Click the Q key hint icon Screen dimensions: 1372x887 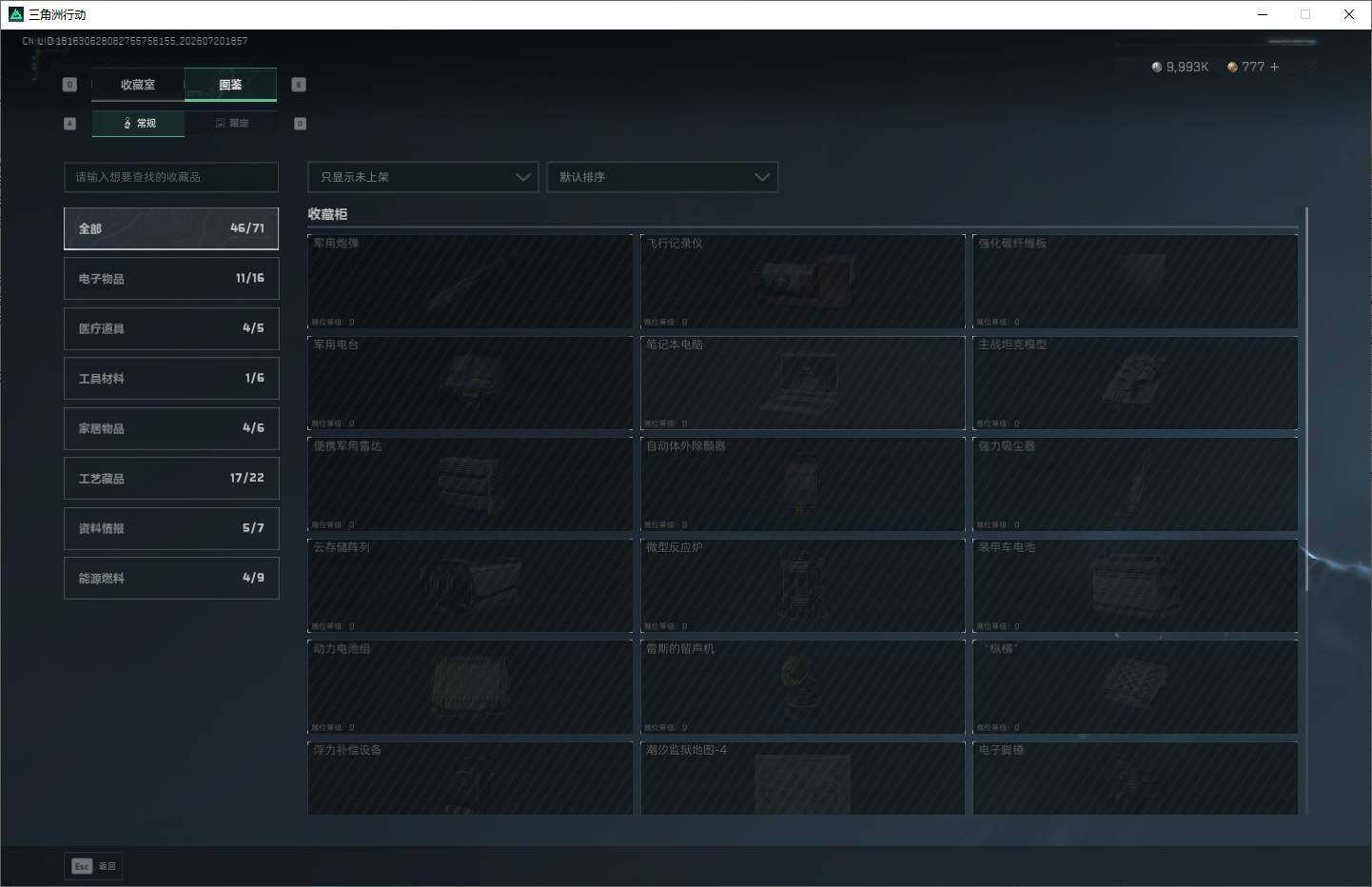tap(69, 85)
